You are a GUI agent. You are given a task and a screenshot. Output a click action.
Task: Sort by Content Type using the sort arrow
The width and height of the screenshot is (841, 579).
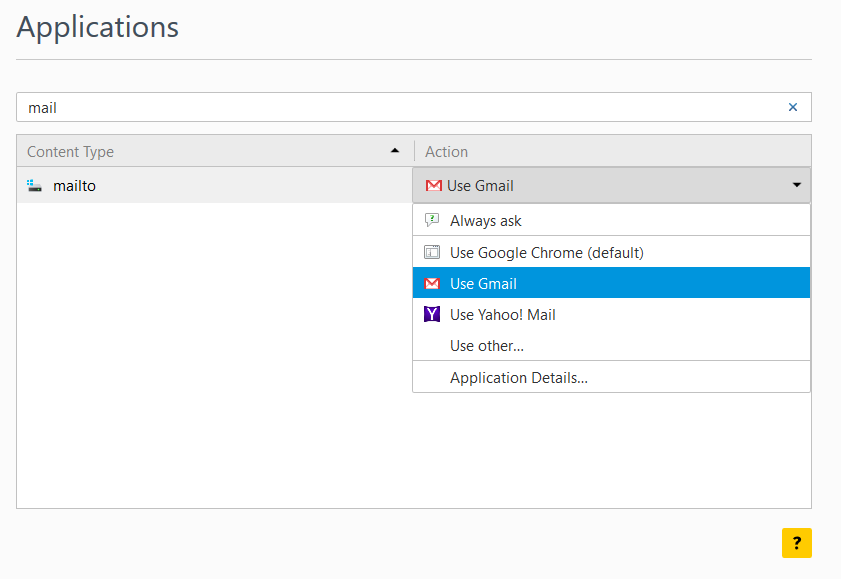tap(395, 151)
